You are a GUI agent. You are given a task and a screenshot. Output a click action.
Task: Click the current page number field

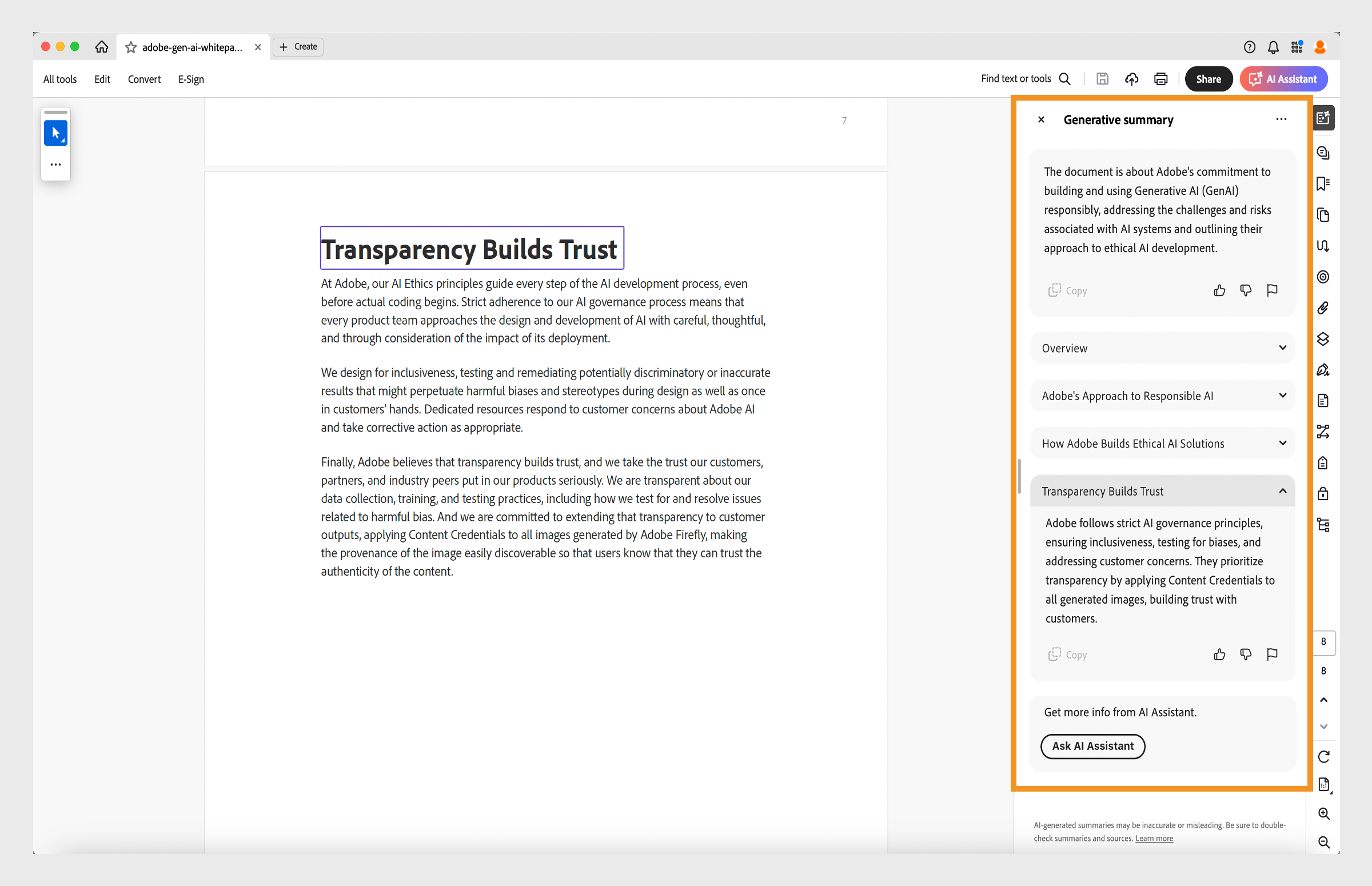(x=1323, y=641)
